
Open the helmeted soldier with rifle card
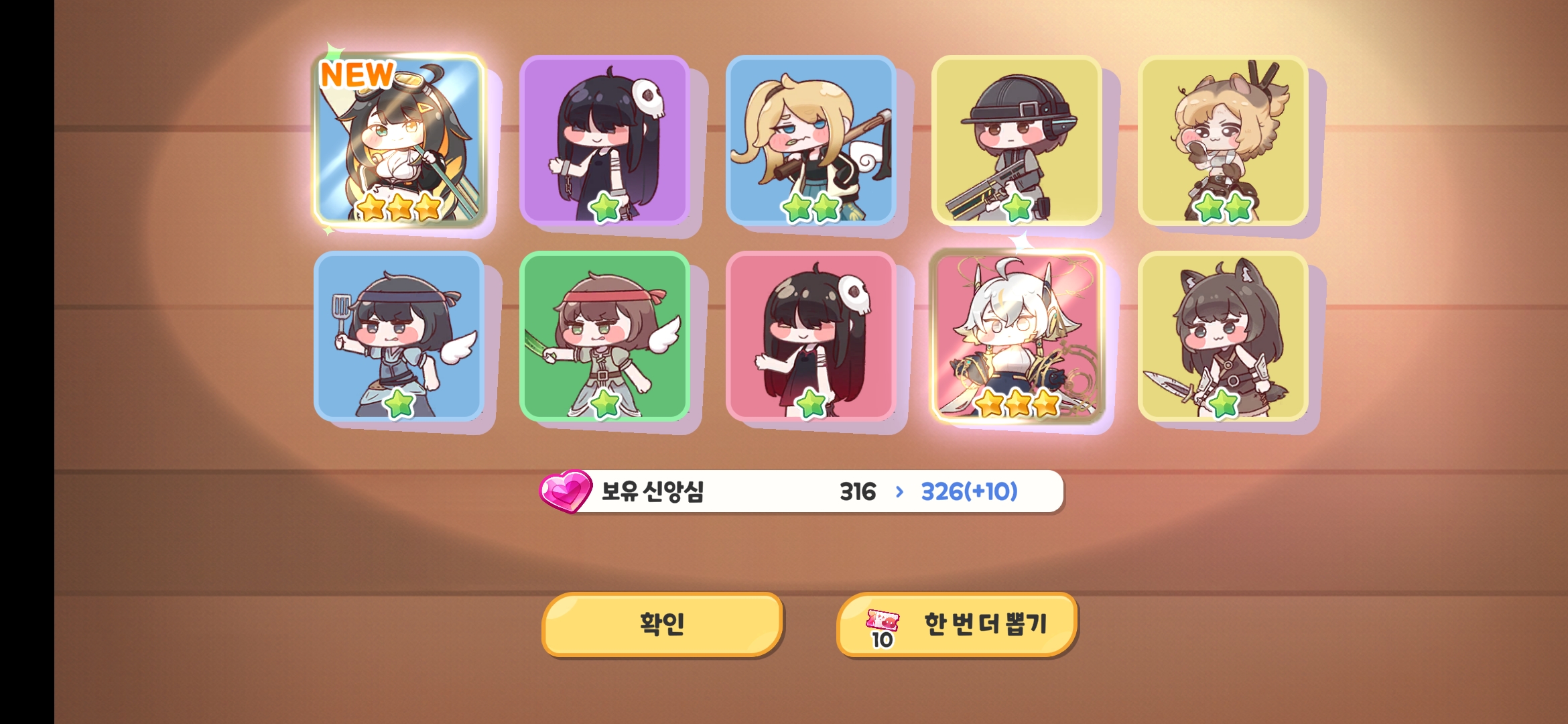pos(1017,139)
